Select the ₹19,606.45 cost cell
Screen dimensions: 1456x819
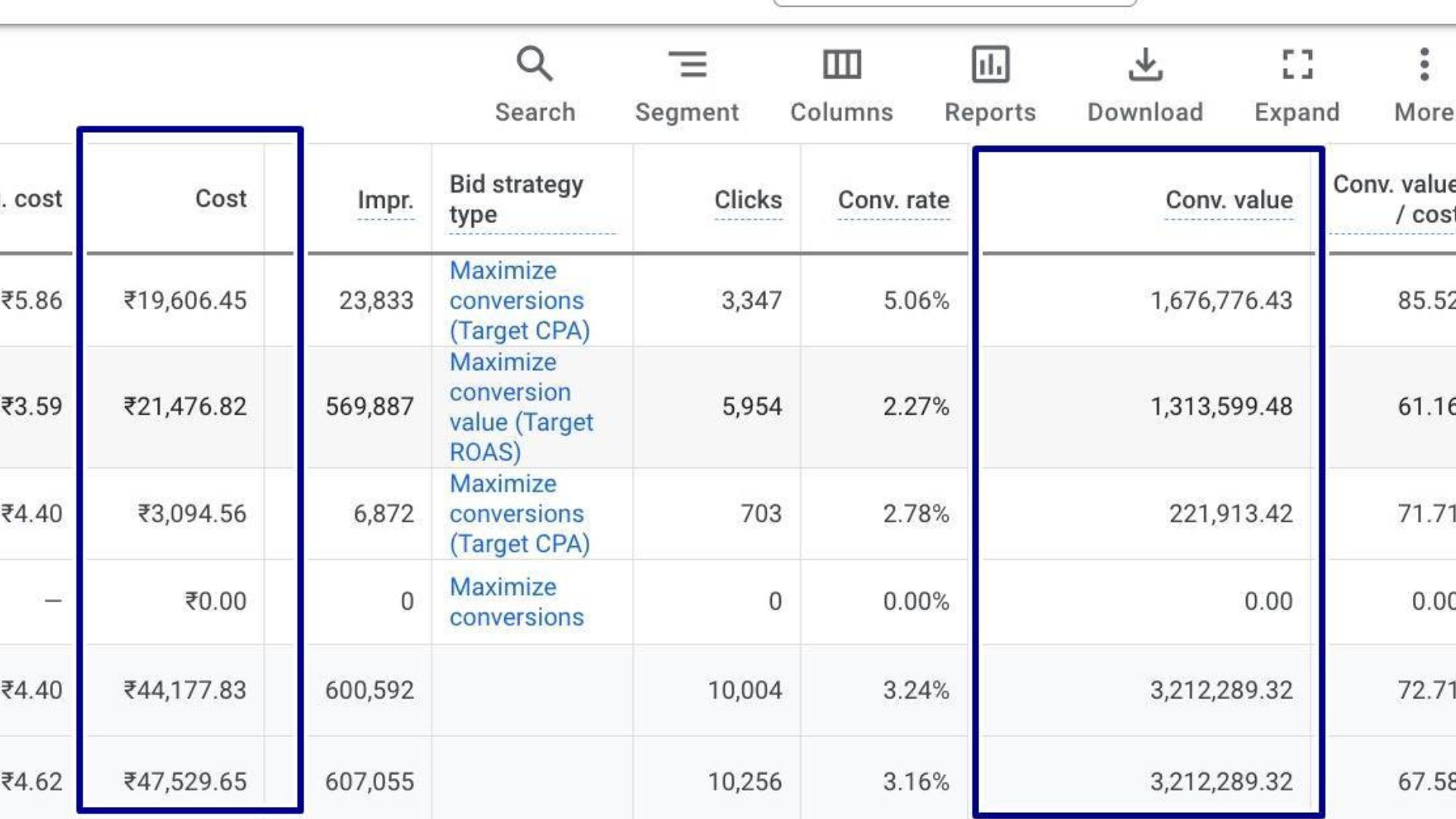pos(186,301)
